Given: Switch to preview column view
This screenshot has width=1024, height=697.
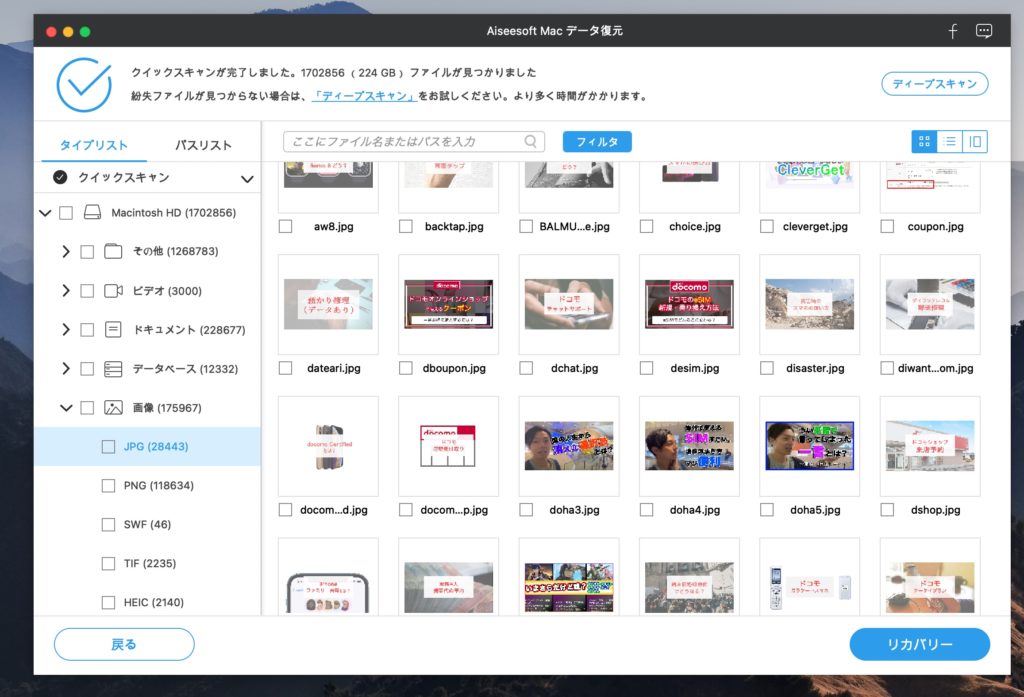Looking at the screenshot, I should coord(974,141).
